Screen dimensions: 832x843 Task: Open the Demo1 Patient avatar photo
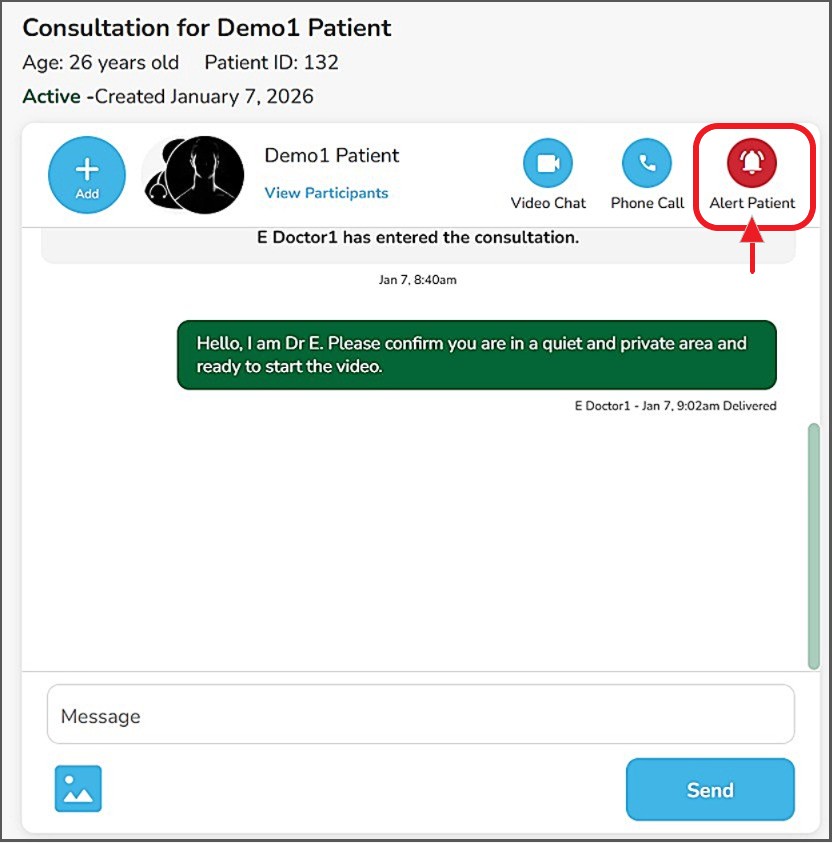(194, 174)
